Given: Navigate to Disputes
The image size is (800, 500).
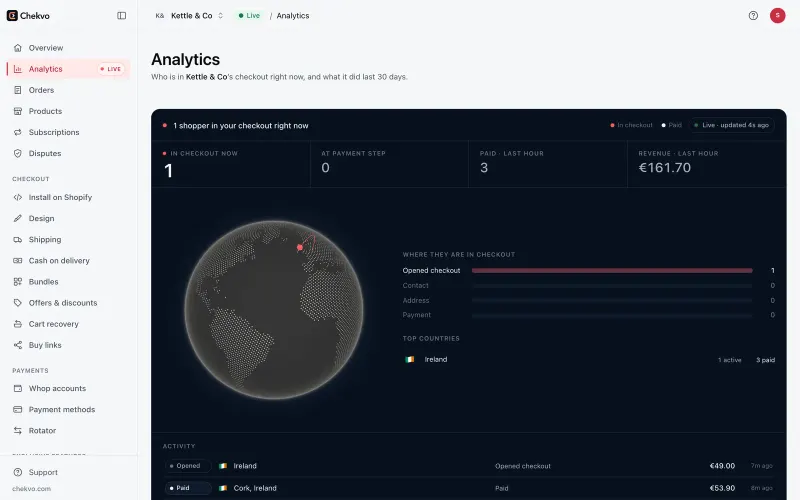Looking at the screenshot, I should [68, 153].
